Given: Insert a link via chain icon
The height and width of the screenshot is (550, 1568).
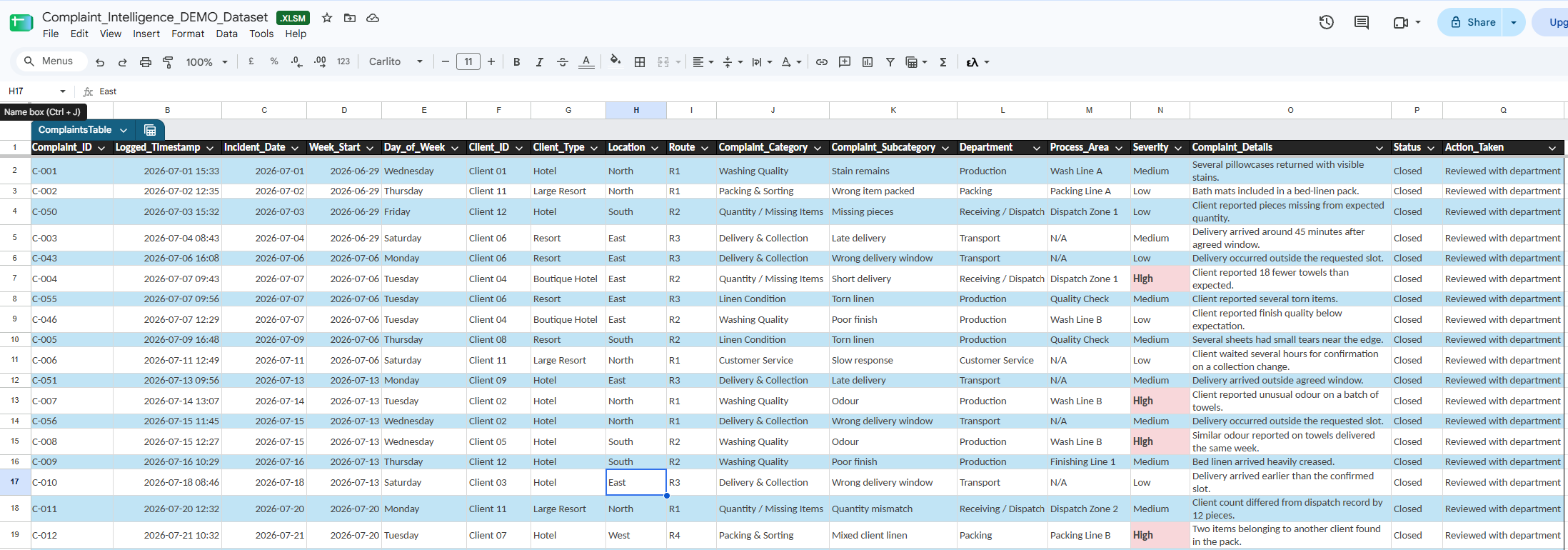Looking at the screenshot, I should tap(822, 62).
